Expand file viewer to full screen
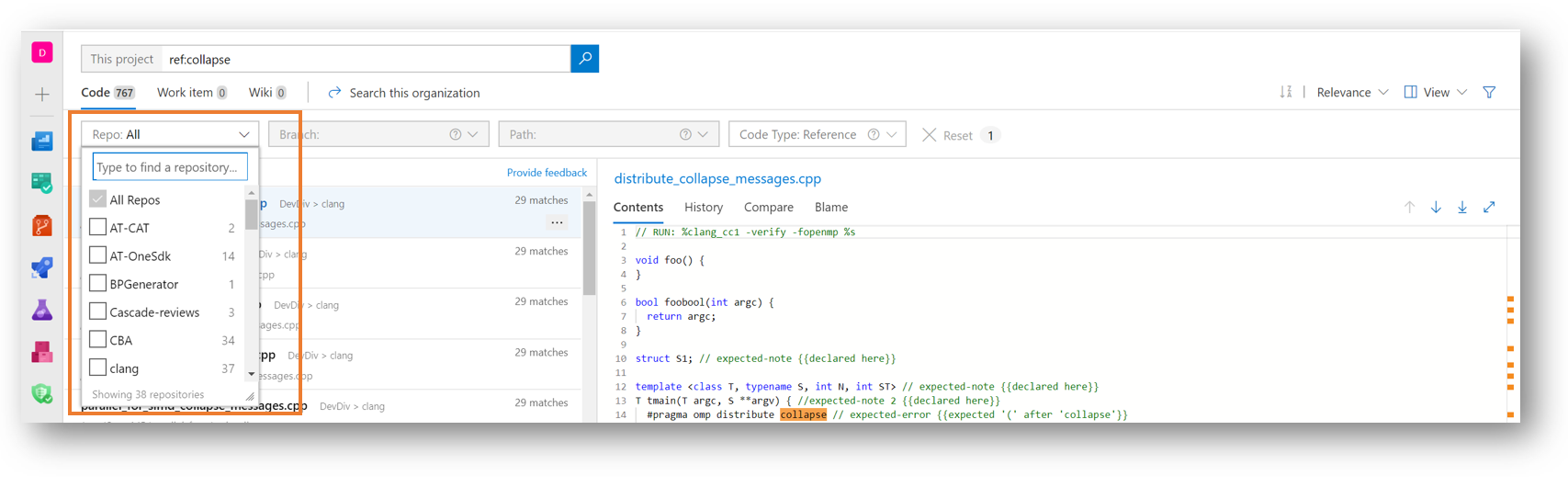Viewport: 1568px width, 487px height. point(1489,207)
